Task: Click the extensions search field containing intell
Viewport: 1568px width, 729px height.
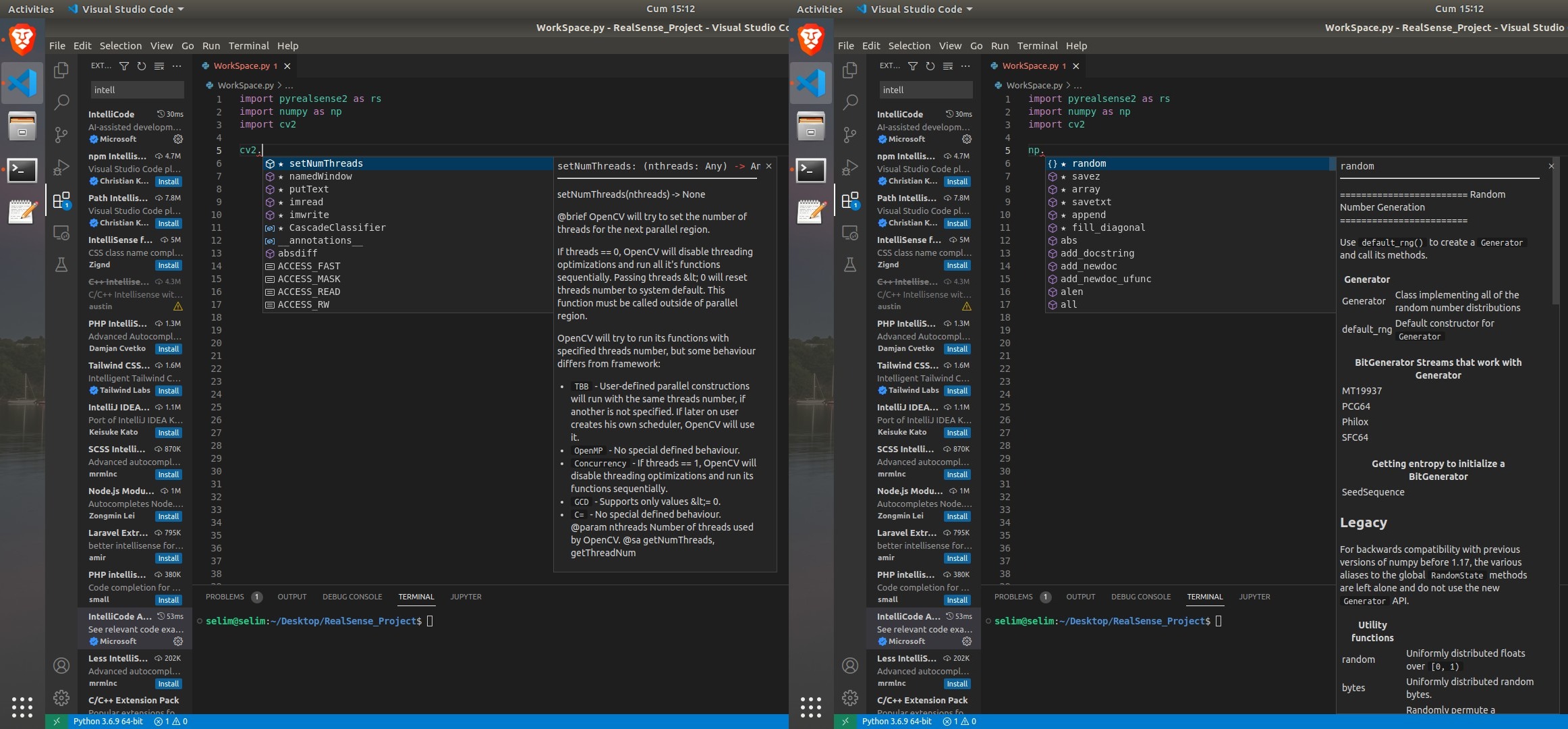Action: pos(136,89)
